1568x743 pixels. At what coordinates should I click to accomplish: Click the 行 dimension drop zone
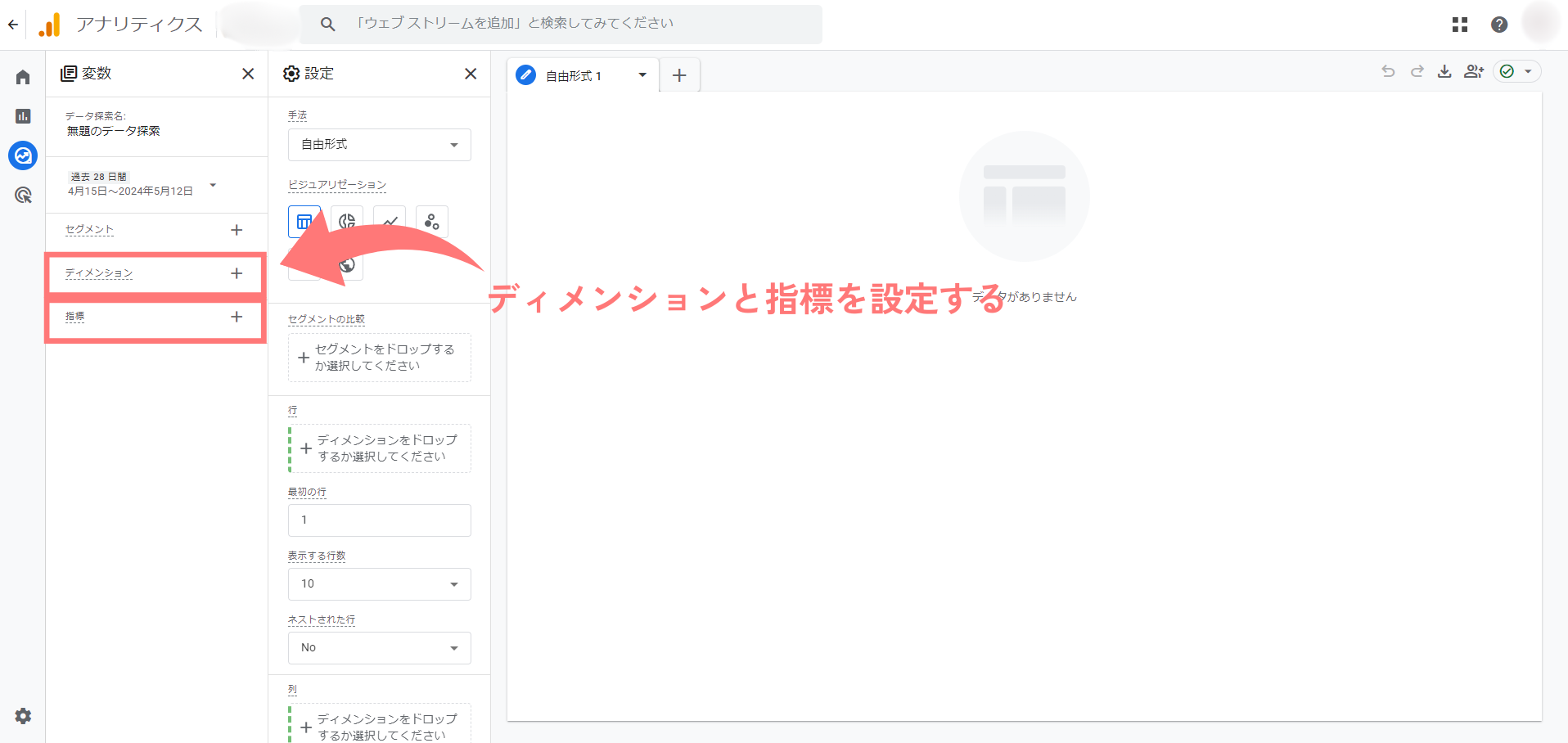point(380,448)
